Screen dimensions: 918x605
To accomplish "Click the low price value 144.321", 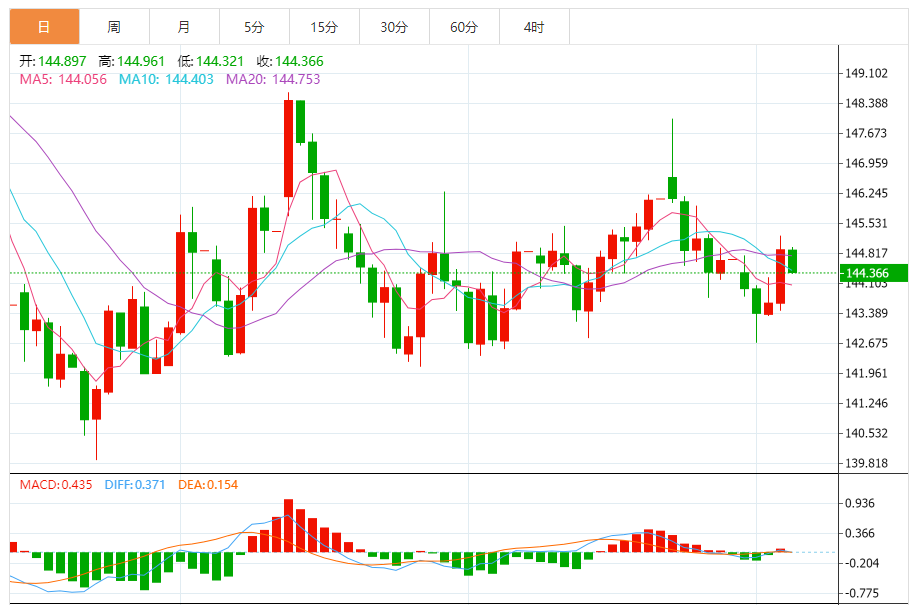I will [220, 61].
